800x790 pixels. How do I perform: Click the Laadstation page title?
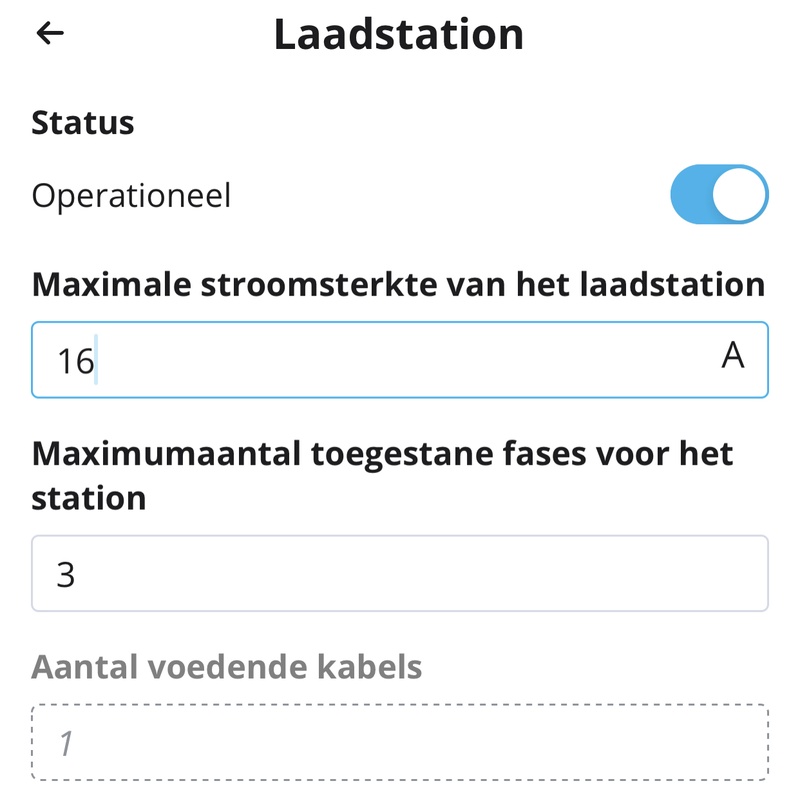pyautogui.click(x=399, y=35)
